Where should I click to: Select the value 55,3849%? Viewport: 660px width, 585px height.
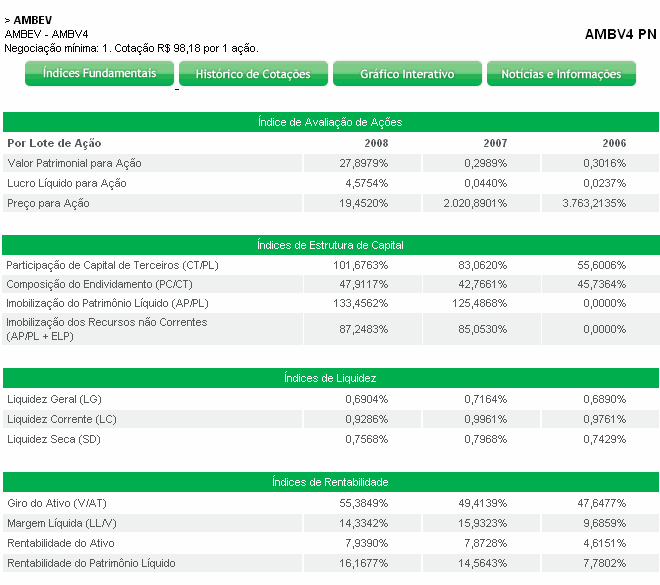364,503
